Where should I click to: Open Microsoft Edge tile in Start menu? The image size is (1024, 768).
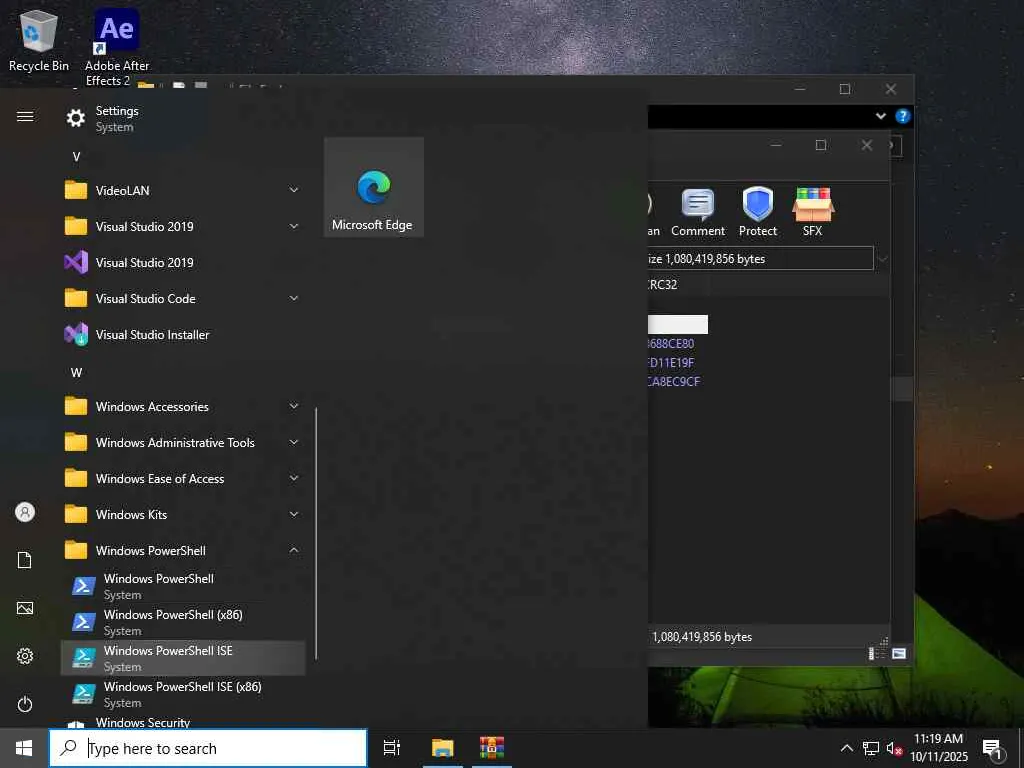(374, 187)
